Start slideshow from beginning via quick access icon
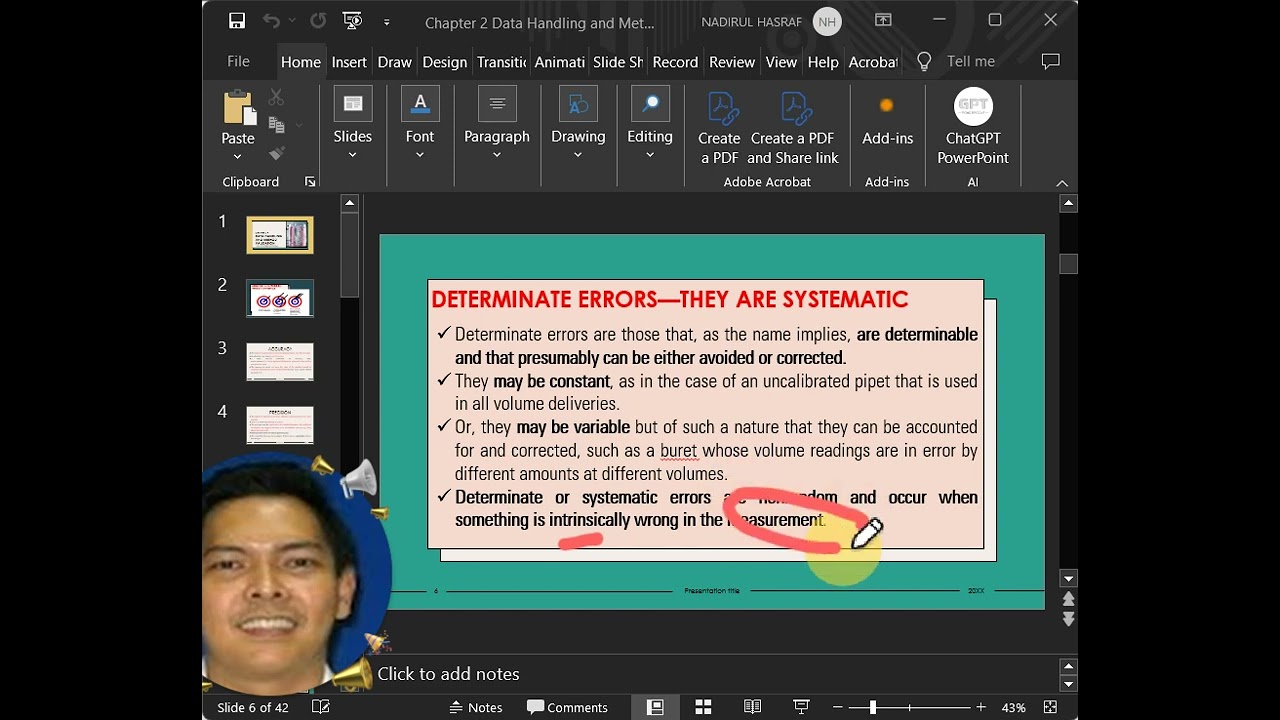 click(352, 21)
